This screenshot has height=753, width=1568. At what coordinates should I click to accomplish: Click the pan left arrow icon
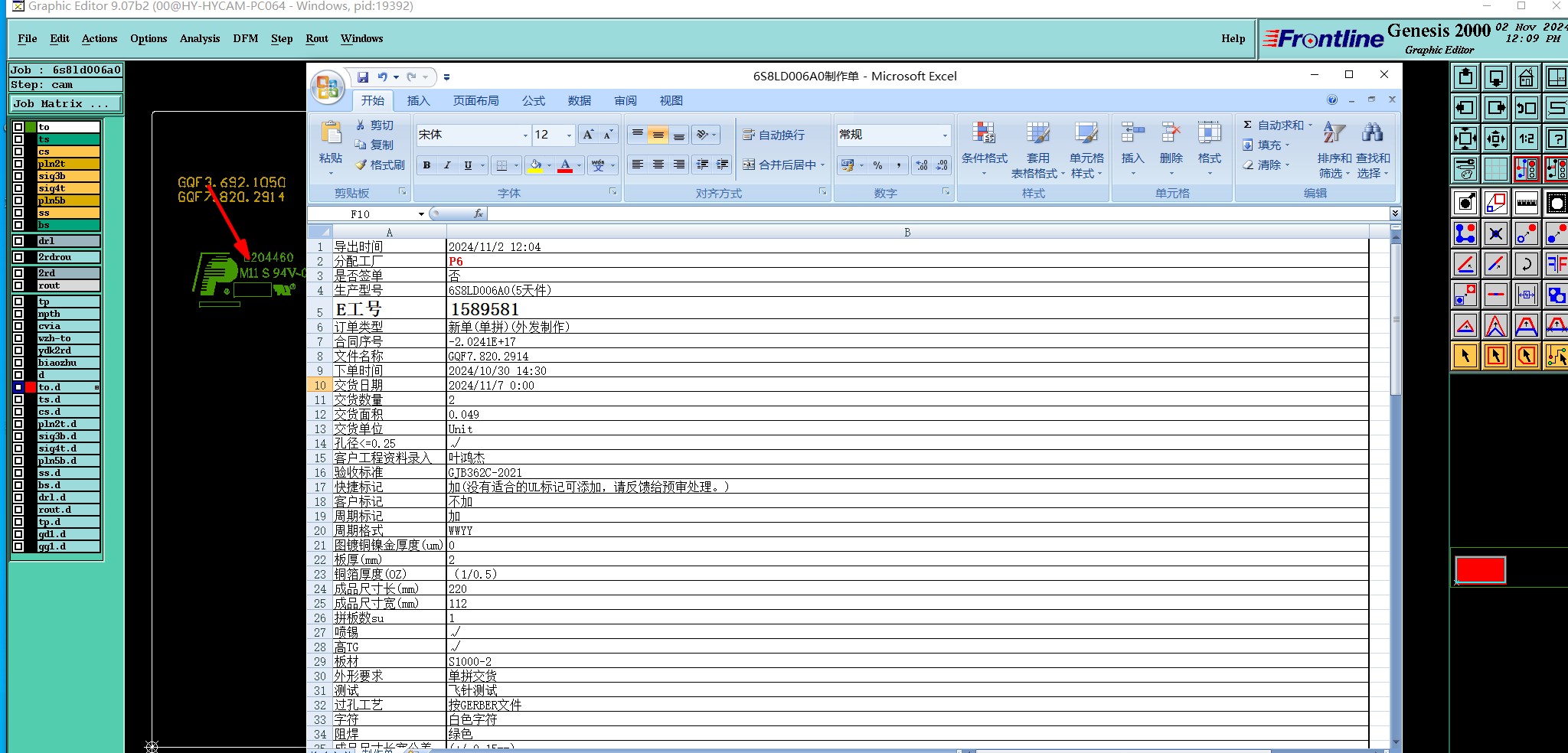1465,108
